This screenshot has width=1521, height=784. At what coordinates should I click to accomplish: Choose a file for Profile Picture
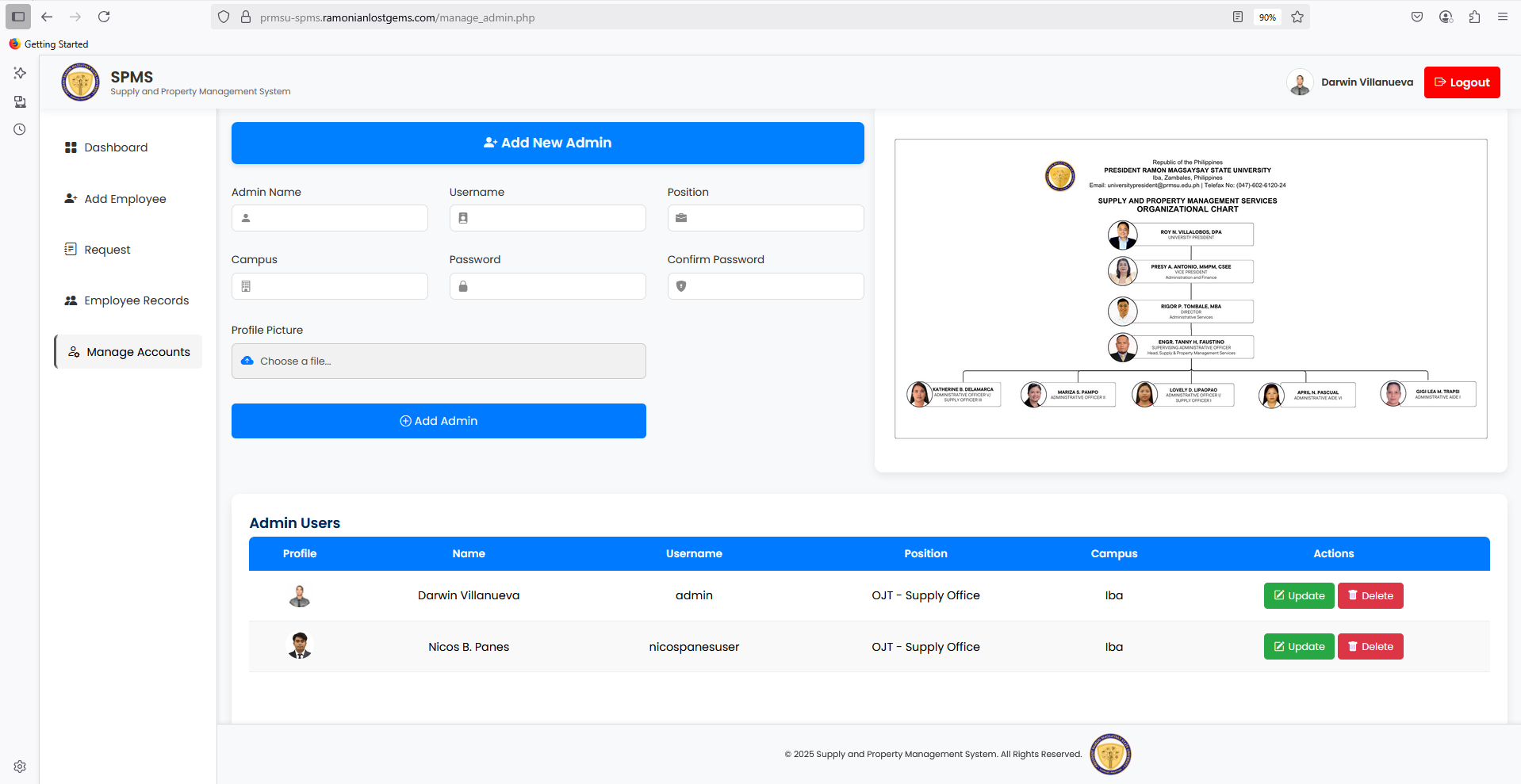pos(439,361)
